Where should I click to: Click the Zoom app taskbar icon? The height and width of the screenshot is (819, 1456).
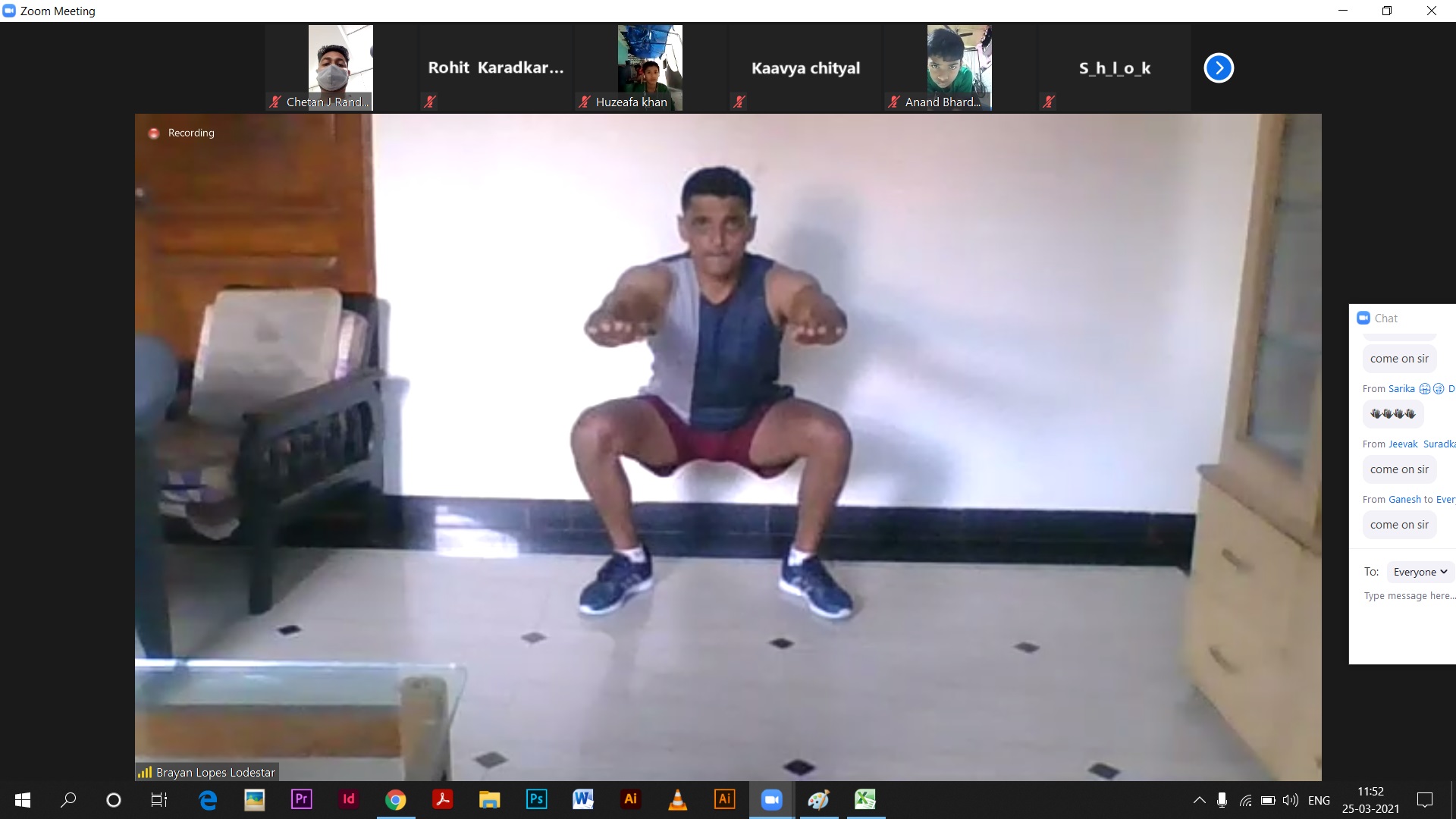[x=772, y=800]
